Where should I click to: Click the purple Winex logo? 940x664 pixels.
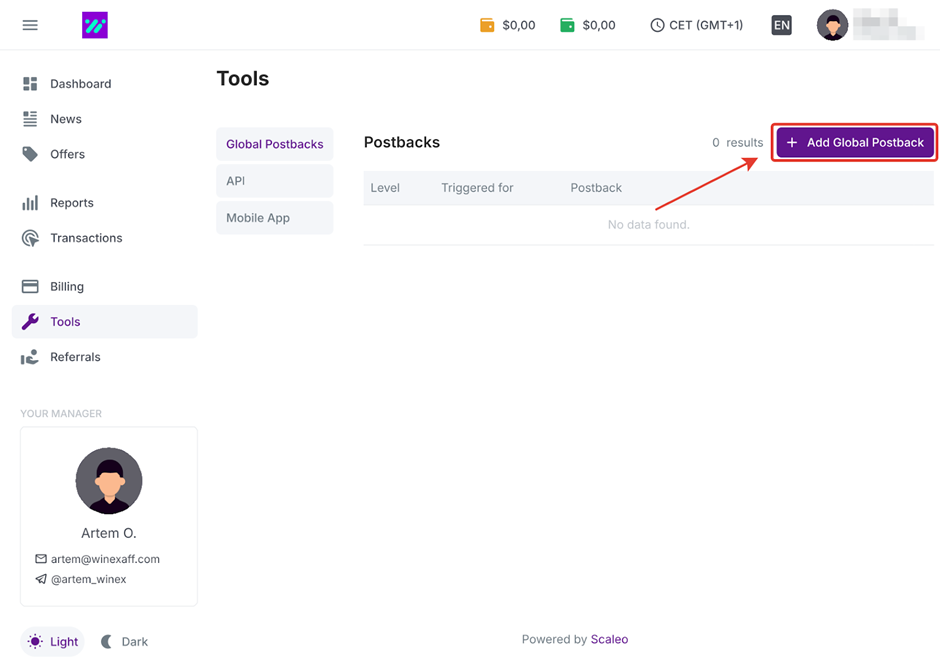click(x=95, y=25)
